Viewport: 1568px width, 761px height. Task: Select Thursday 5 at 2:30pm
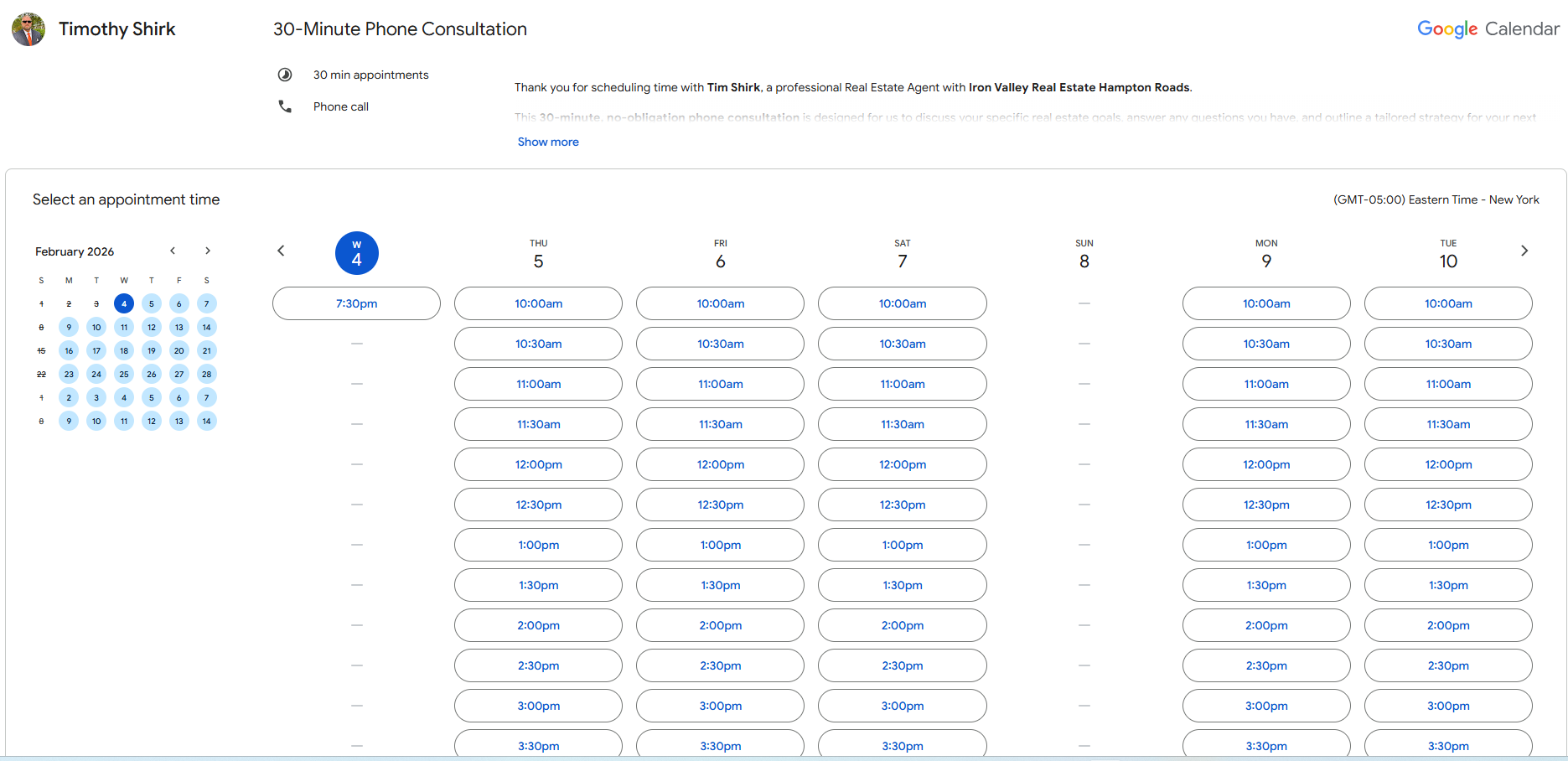pyautogui.click(x=538, y=665)
